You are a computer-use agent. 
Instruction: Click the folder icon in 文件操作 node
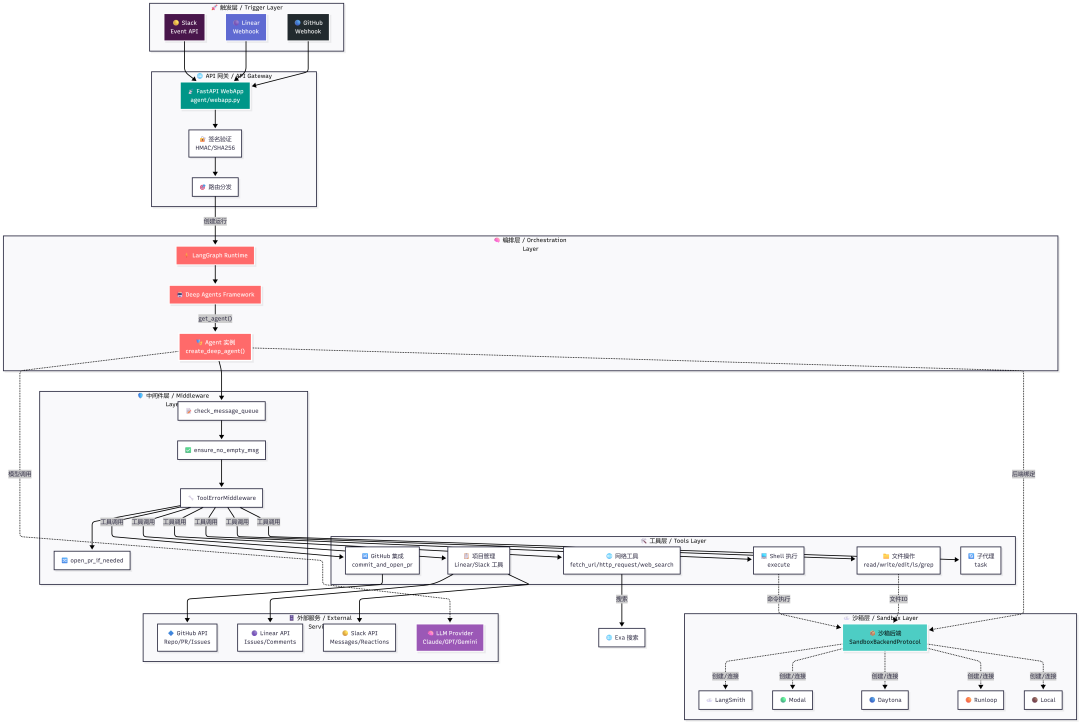click(886, 556)
